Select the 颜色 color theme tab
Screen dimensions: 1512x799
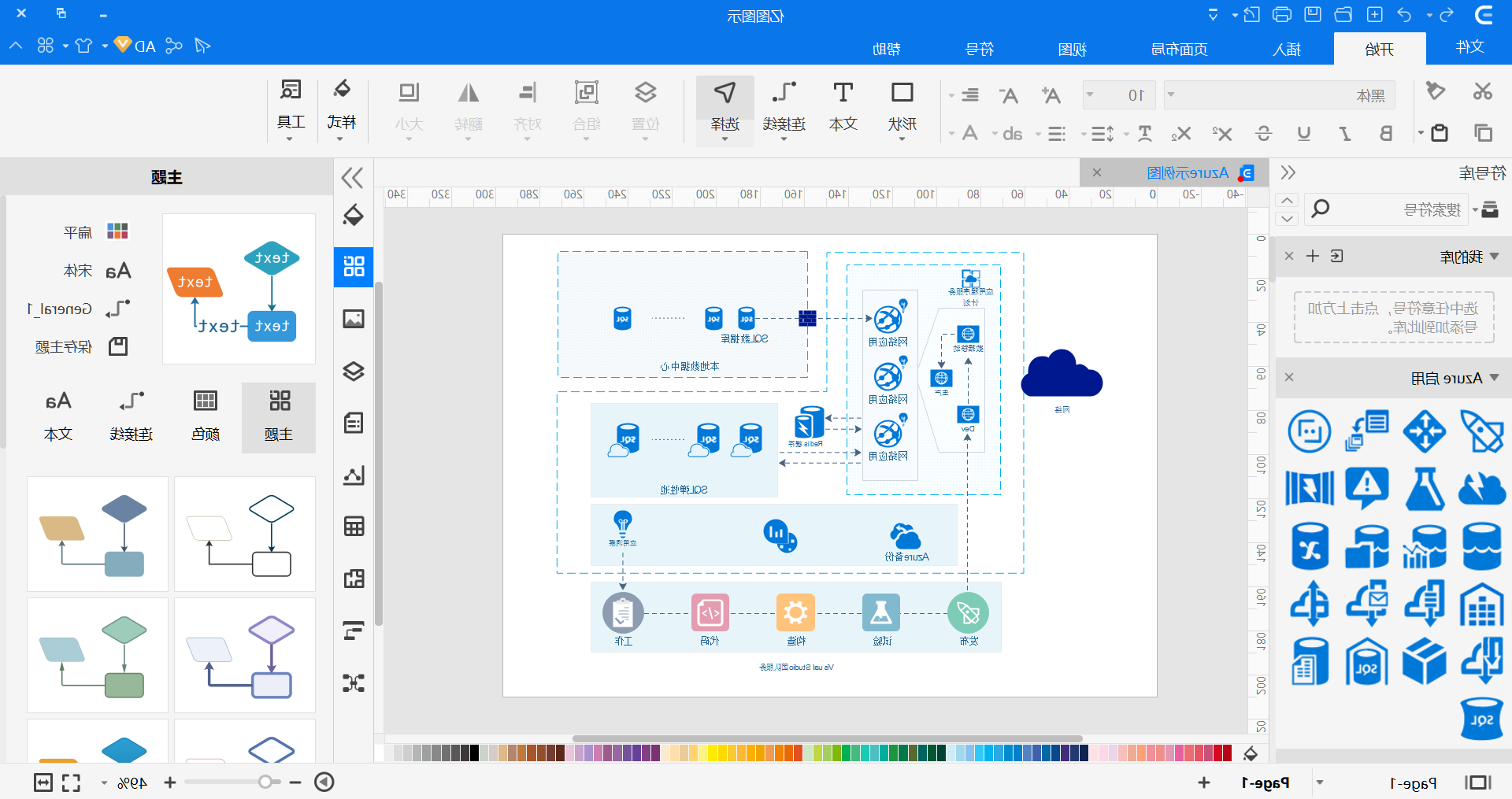point(206,417)
